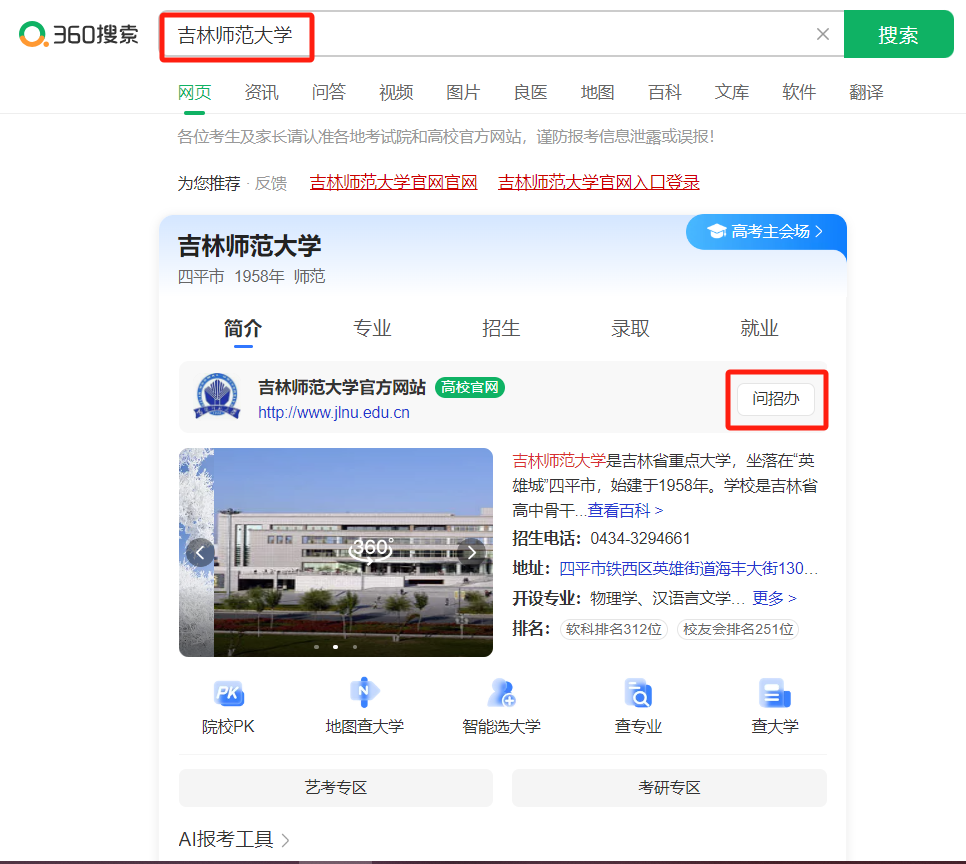Switch to the 图片 tab
This screenshot has width=966, height=864.
(463, 92)
